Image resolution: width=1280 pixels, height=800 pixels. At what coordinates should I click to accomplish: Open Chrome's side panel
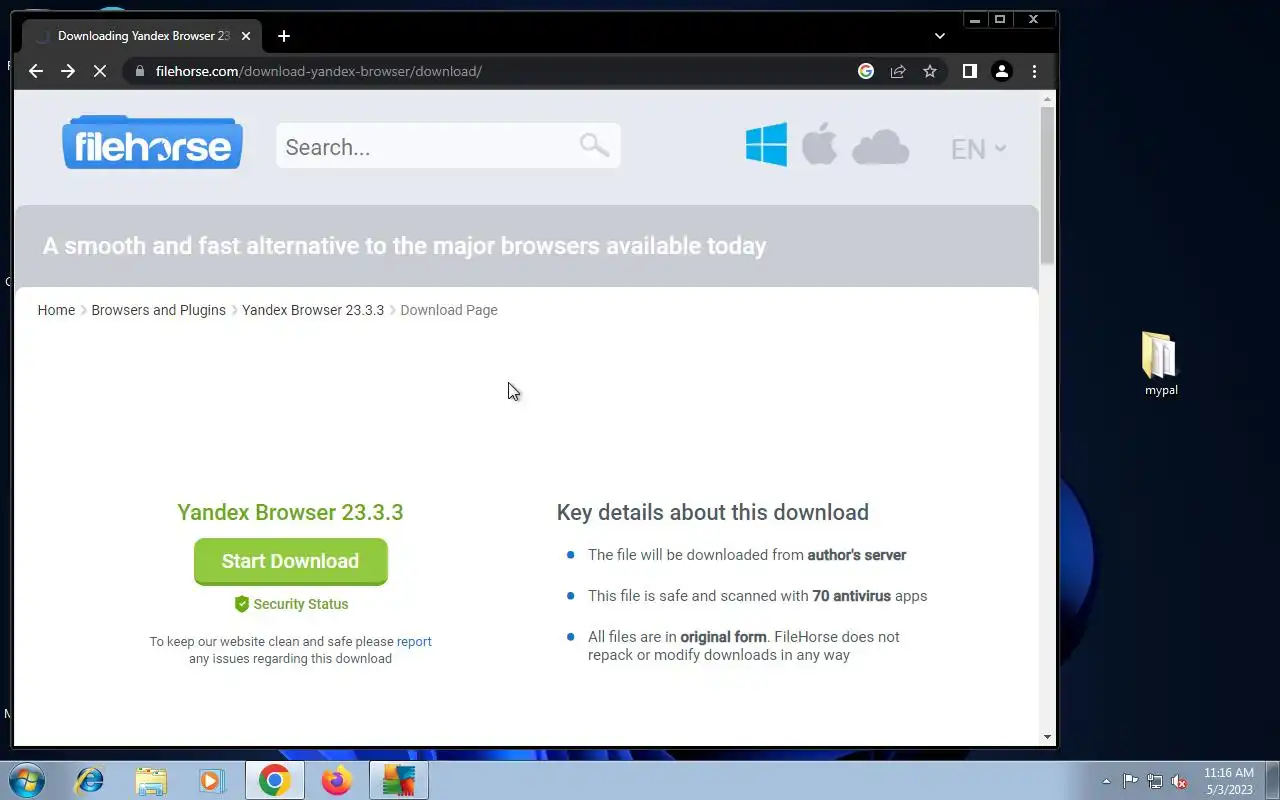[969, 71]
